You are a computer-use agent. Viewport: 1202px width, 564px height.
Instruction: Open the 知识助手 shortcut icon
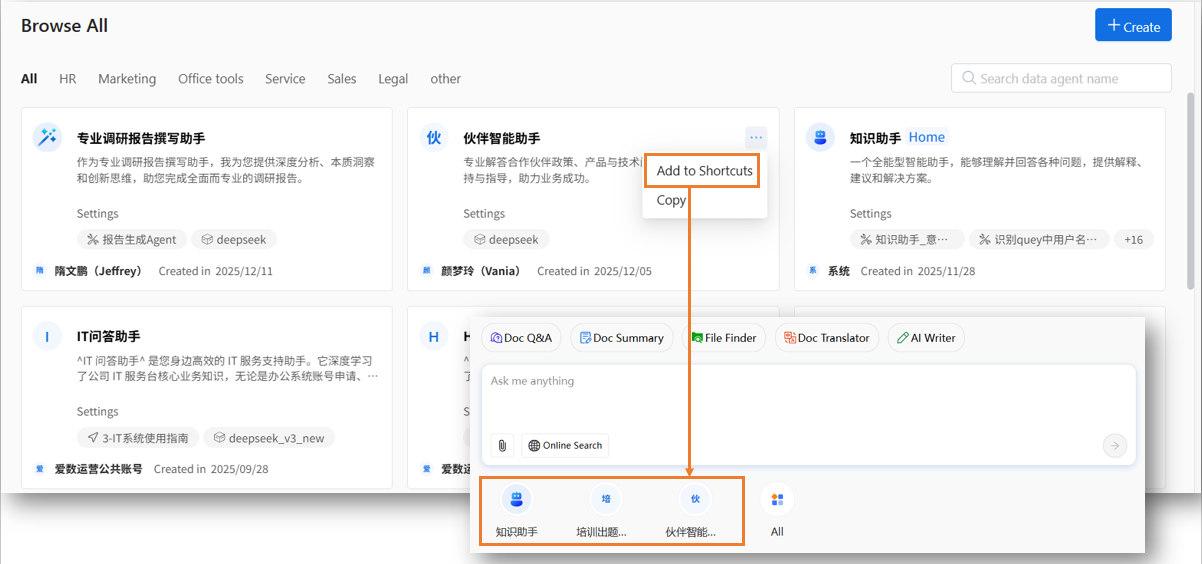click(516, 499)
